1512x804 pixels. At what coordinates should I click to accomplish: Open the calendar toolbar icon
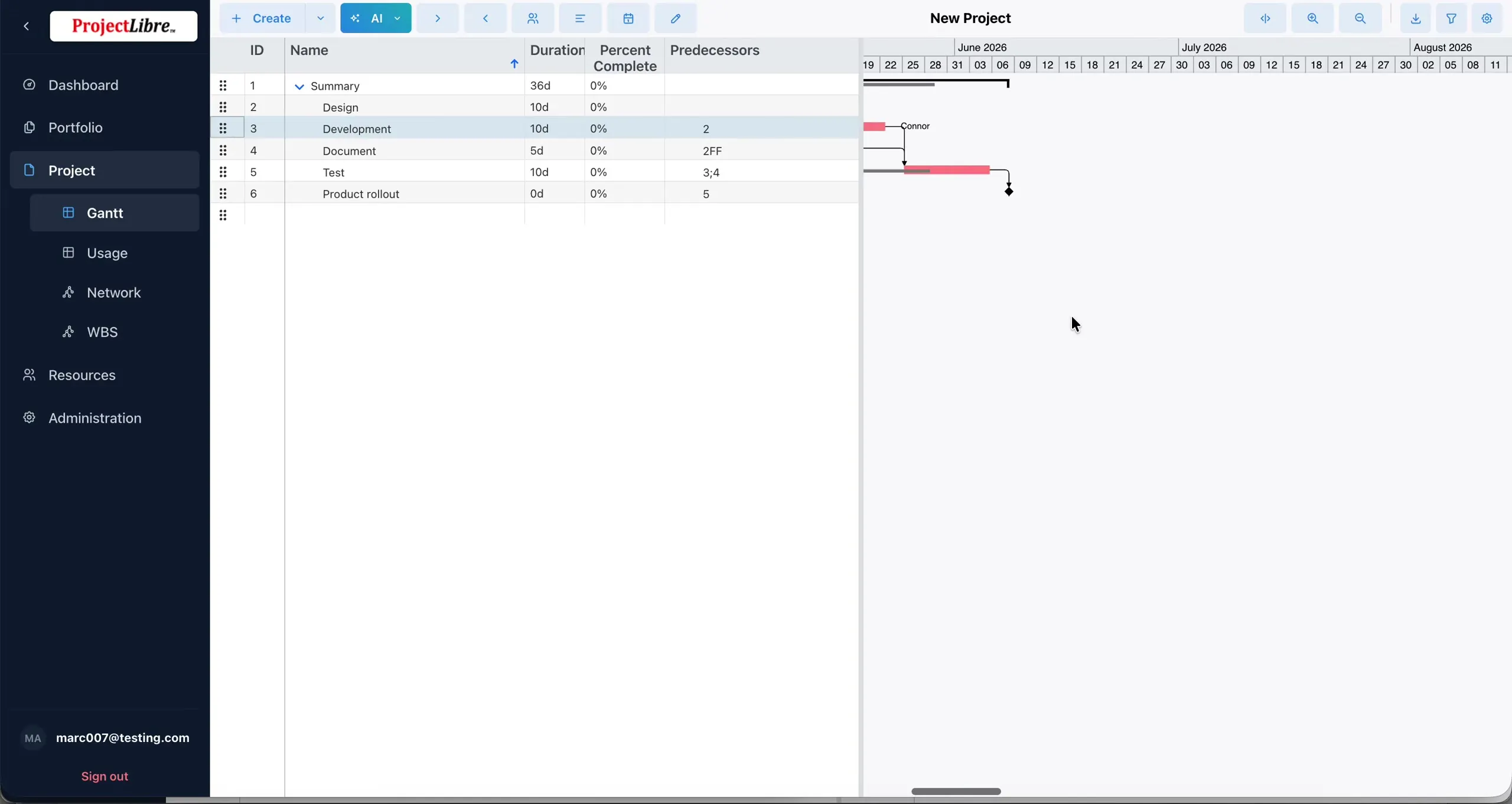(x=628, y=18)
